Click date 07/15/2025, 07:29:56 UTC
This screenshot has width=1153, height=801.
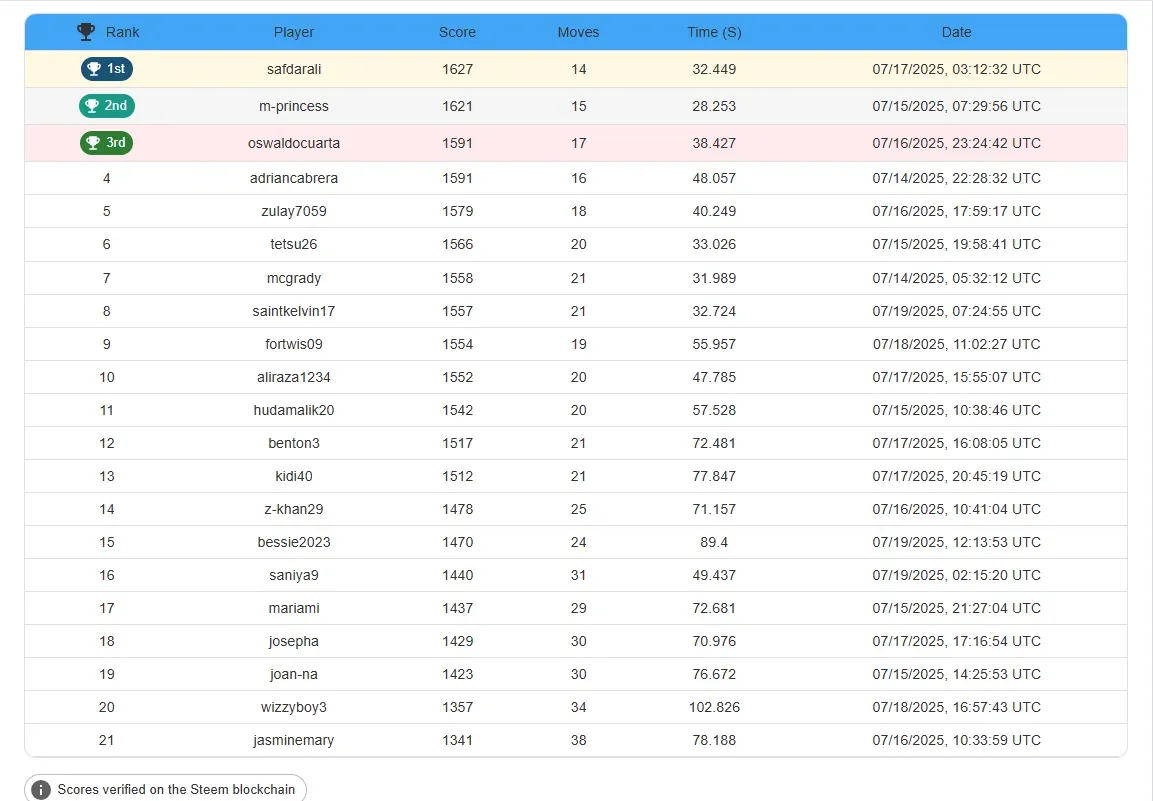[957, 106]
